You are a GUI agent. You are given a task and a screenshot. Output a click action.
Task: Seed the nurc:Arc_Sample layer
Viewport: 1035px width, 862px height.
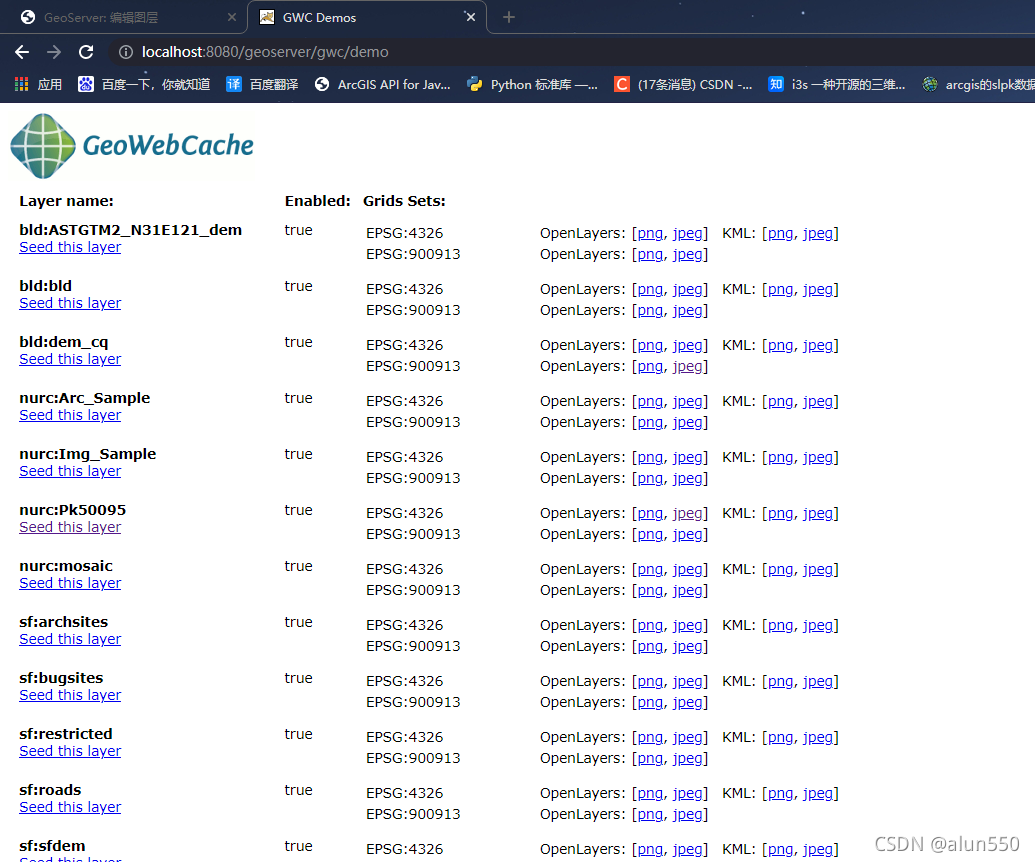pyautogui.click(x=69, y=414)
